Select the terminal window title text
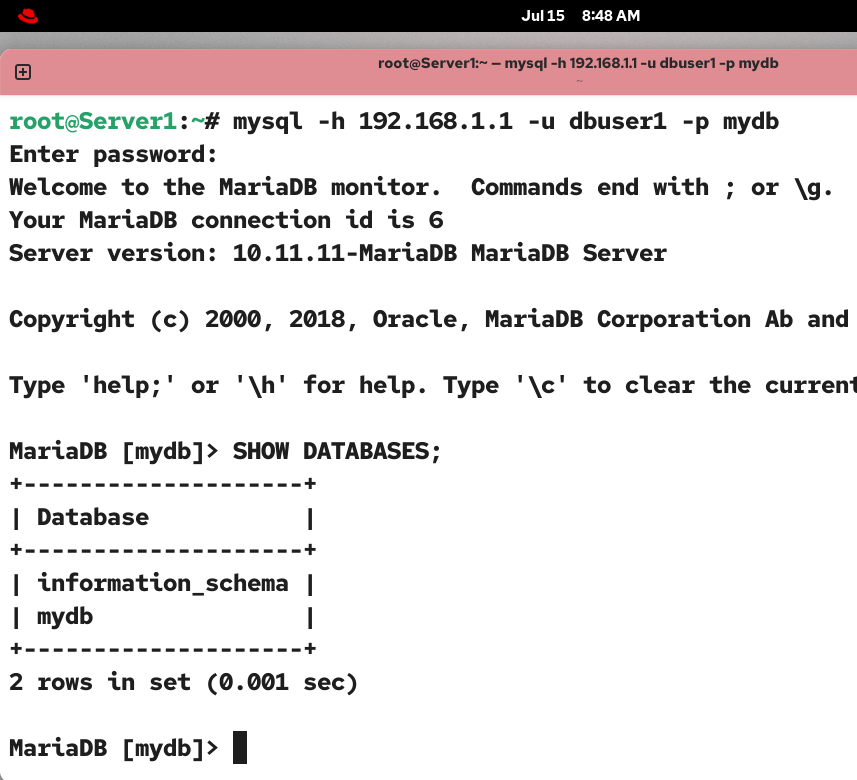 click(x=578, y=63)
